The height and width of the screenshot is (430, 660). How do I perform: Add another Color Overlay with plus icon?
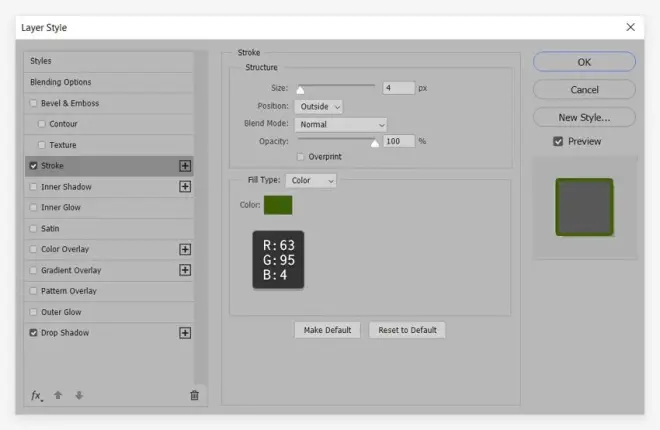(x=185, y=250)
